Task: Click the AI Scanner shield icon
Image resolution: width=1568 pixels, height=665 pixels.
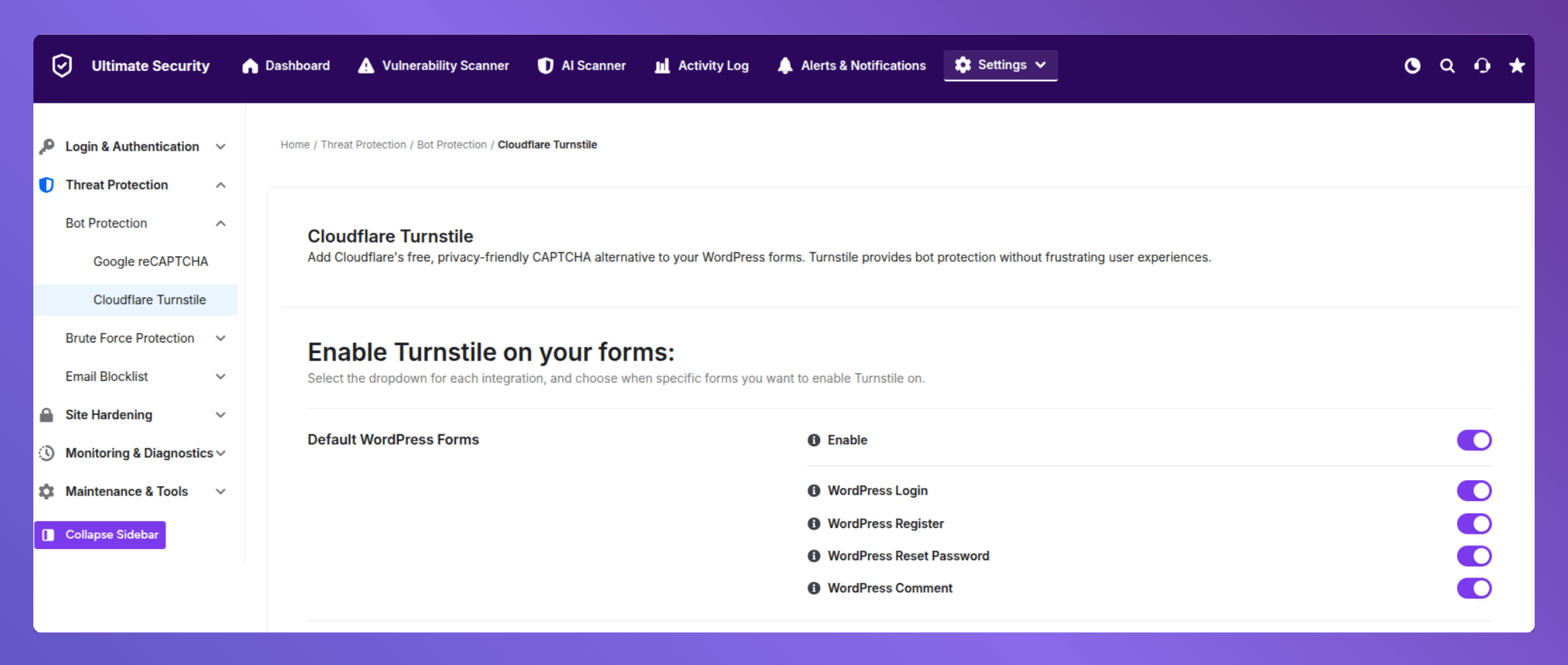Action: click(544, 65)
